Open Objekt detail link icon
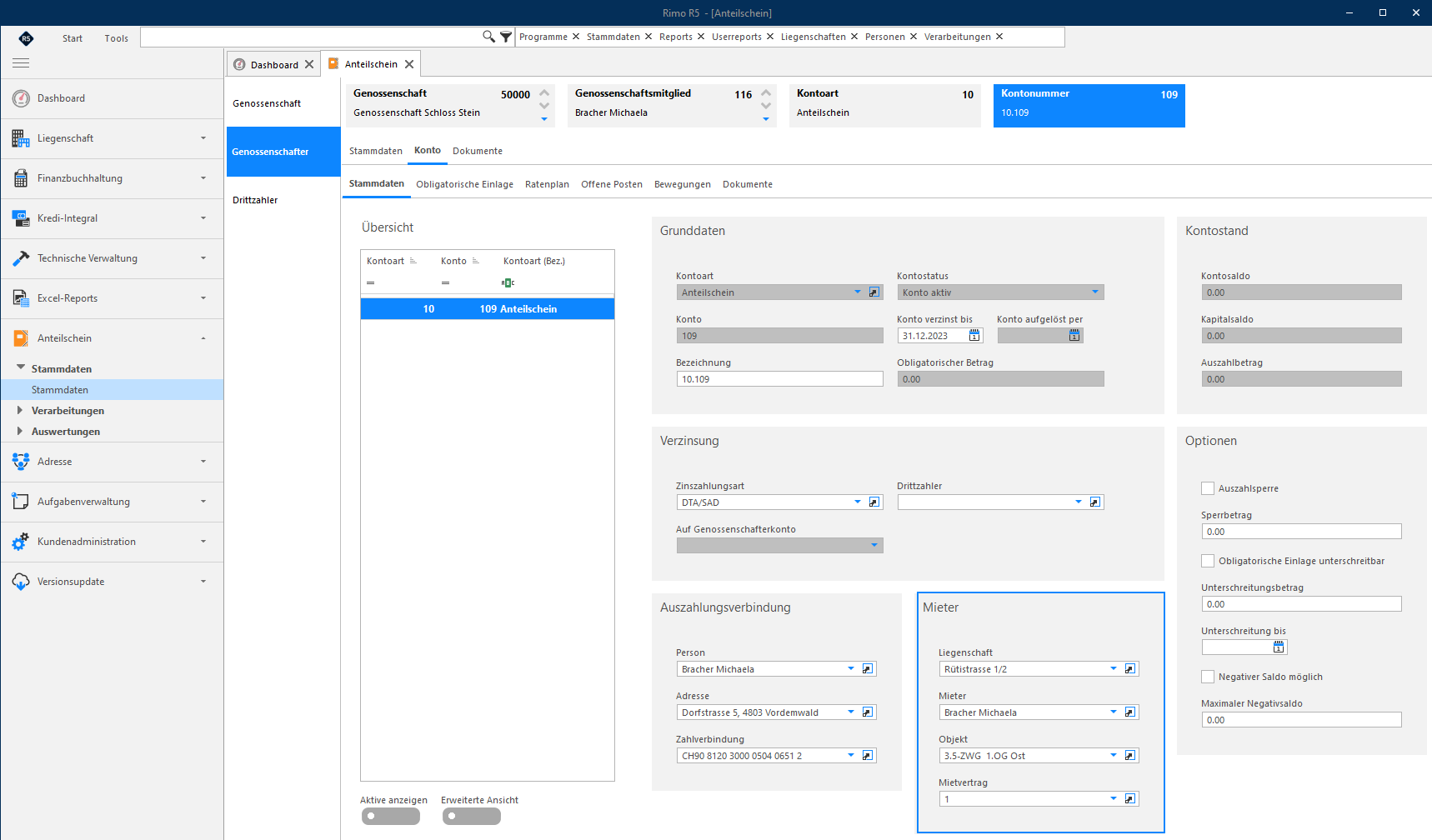The width and height of the screenshot is (1432, 840). click(1130, 756)
